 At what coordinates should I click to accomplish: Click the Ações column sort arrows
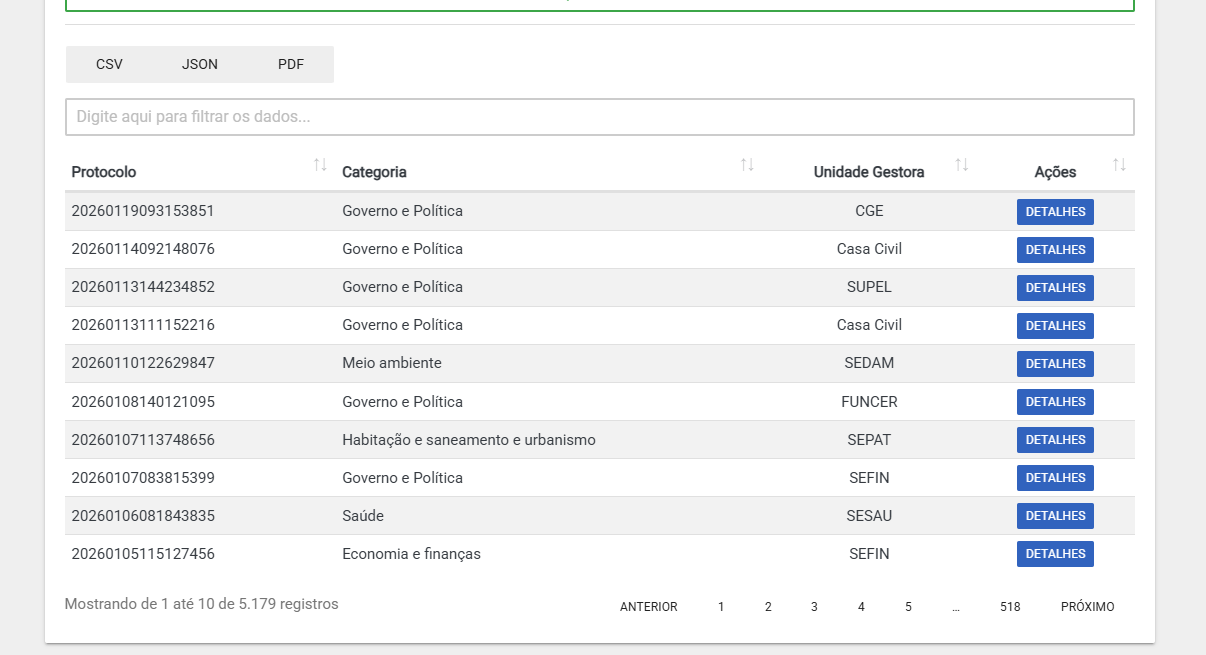pos(1119,165)
